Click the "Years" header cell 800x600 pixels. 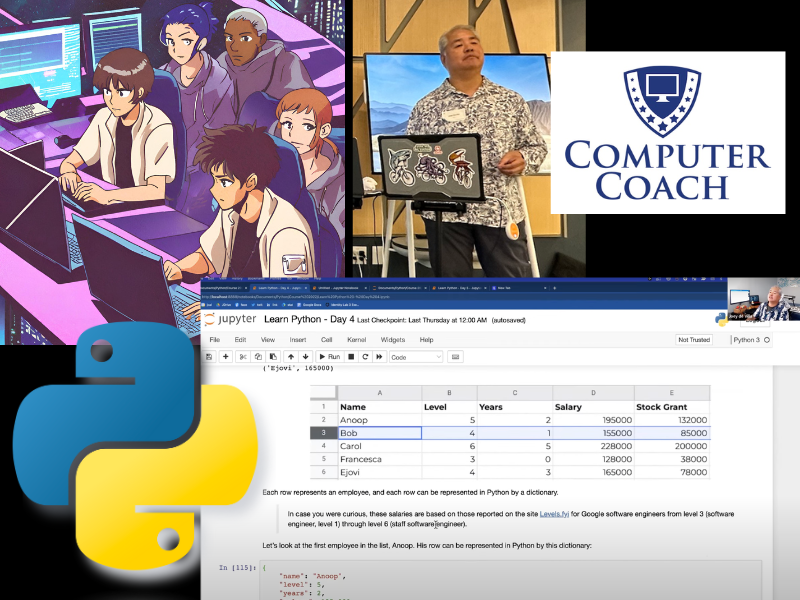[515, 407]
